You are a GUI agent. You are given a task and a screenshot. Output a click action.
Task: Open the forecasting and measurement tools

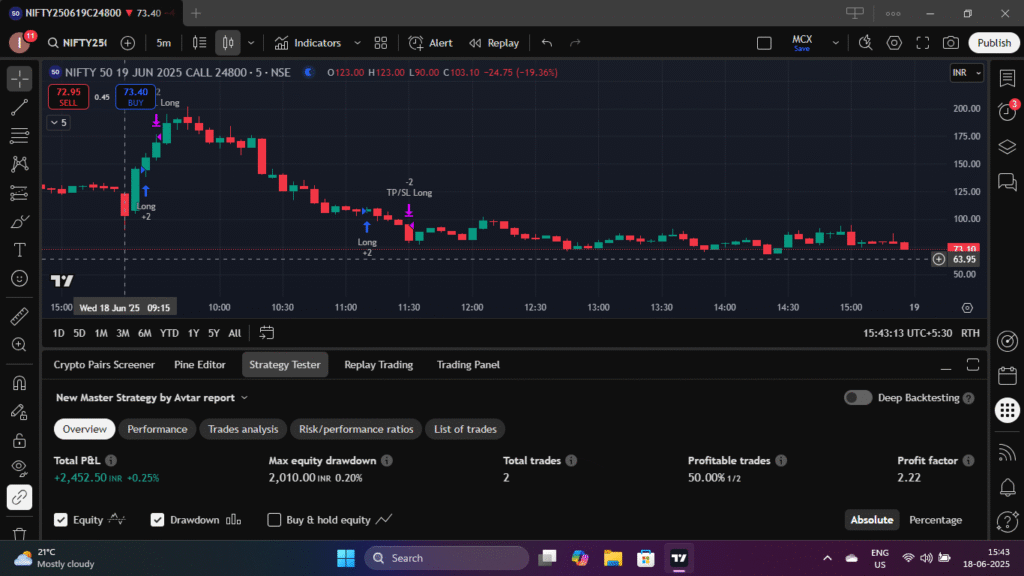pyautogui.click(x=20, y=193)
